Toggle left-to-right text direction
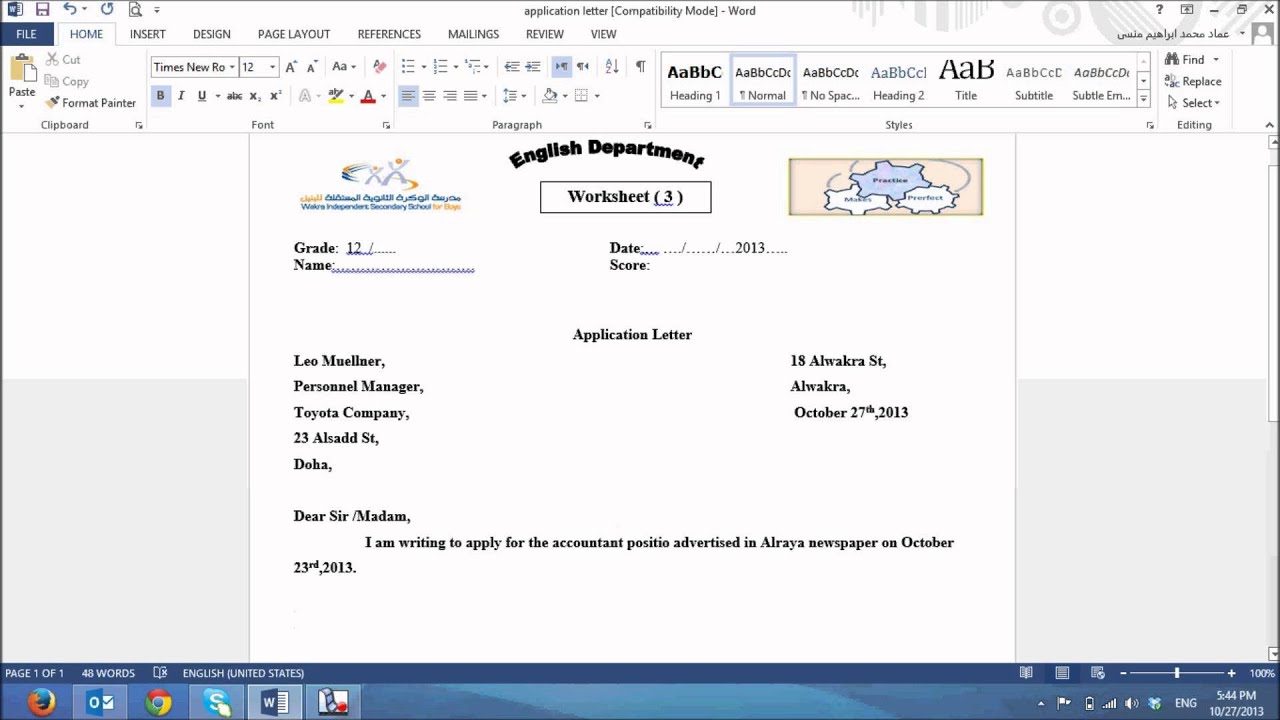This screenshot has width=1280, height=720. 562,67
